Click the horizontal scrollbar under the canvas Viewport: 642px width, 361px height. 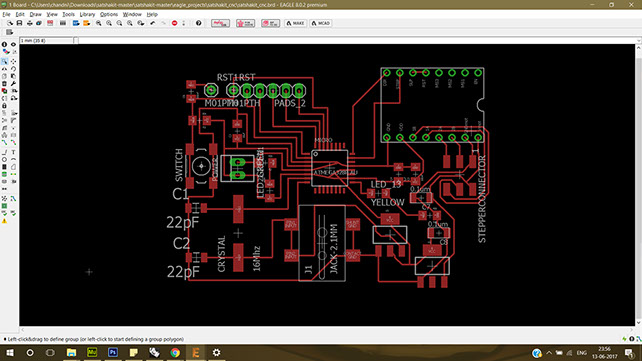coord(327,329)
